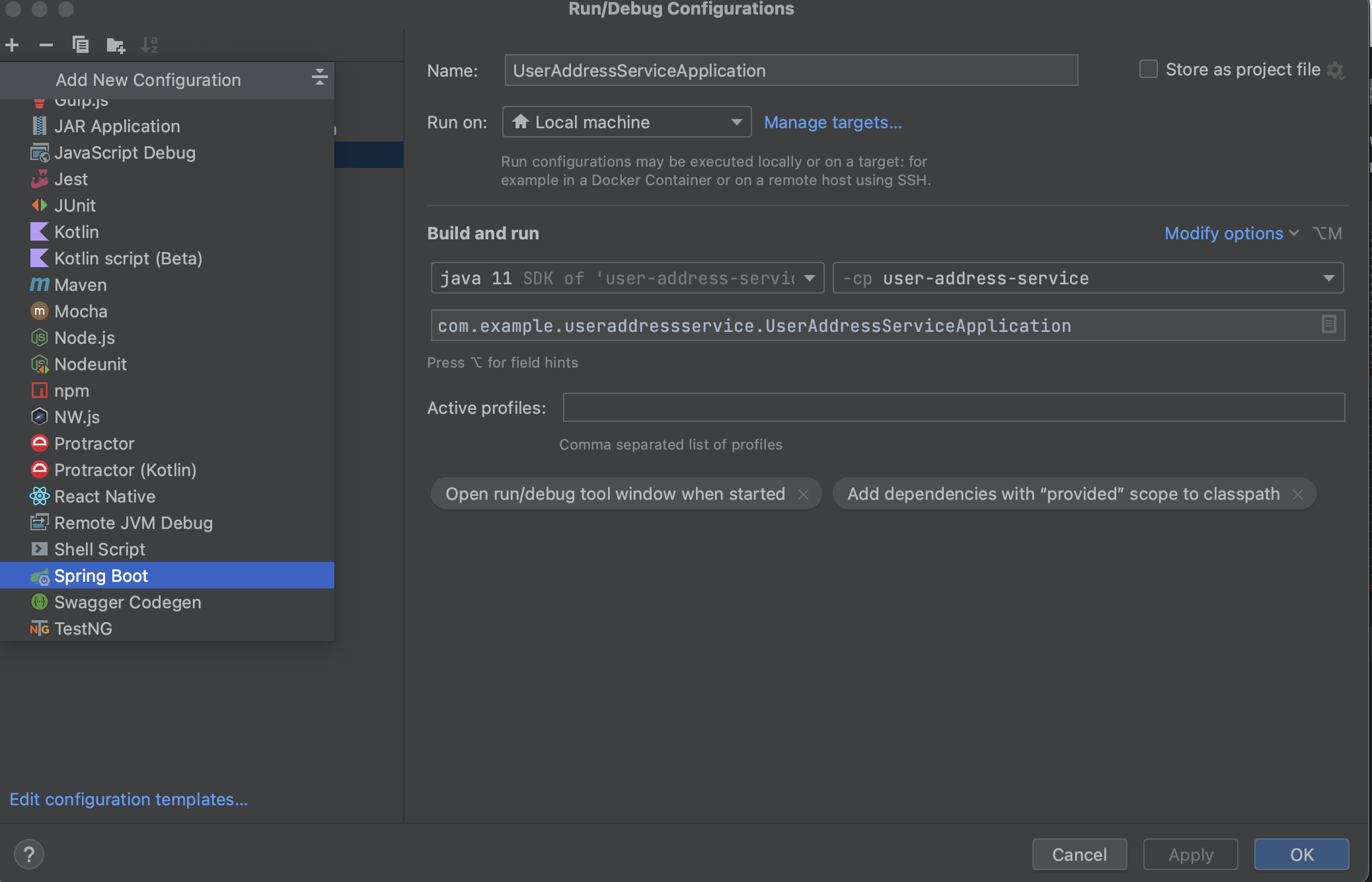Remove the Open run/debug tool window option chip
This screenshot has width=1372, height=882.
804,495
